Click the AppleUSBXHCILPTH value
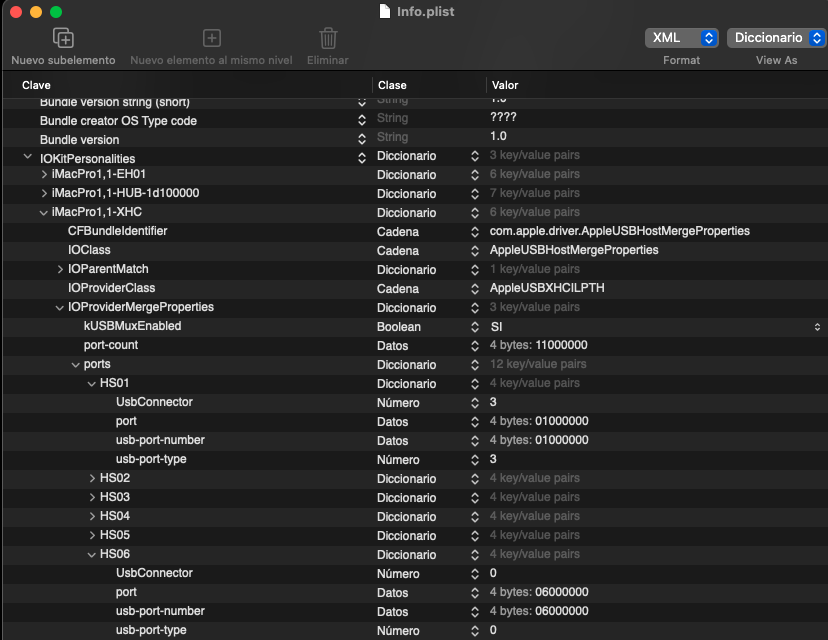The width and height of the screenshot is (828, 640). point(547,288)
